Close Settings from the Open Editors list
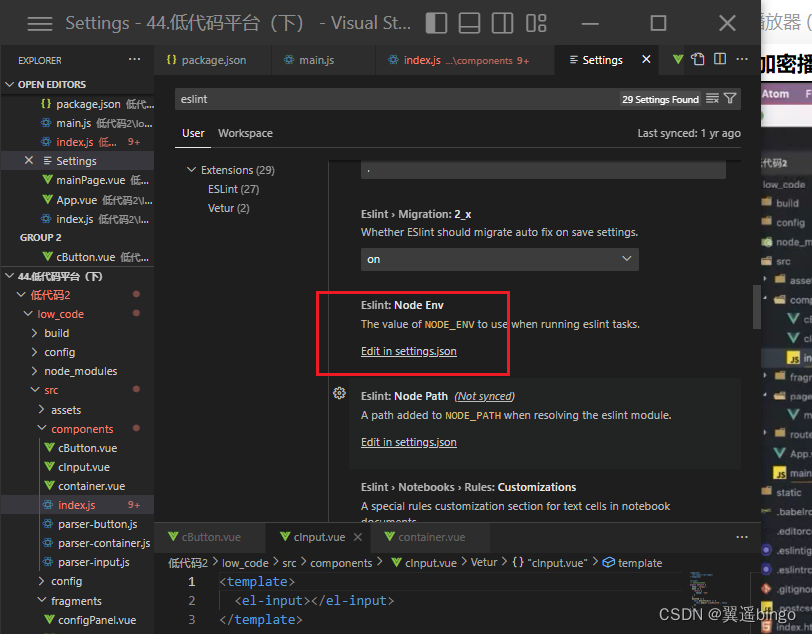Screen dimensions: 812x634 tap(29, 161)
